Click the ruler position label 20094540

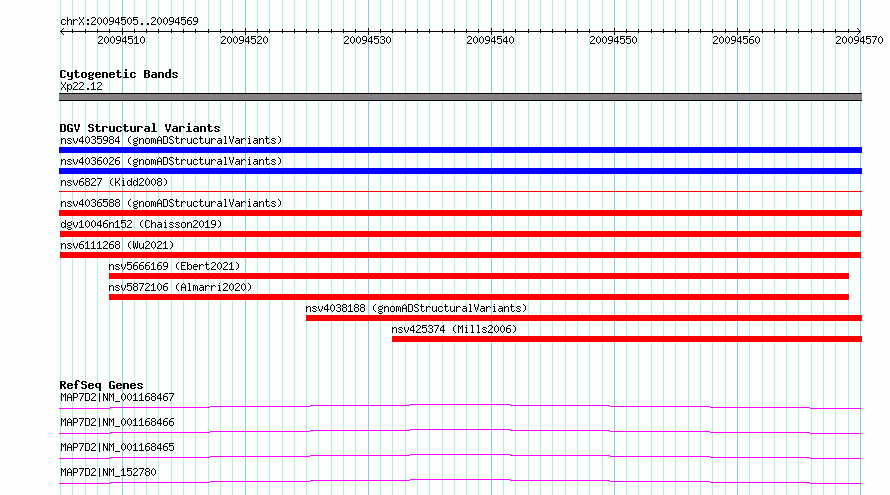490,40
